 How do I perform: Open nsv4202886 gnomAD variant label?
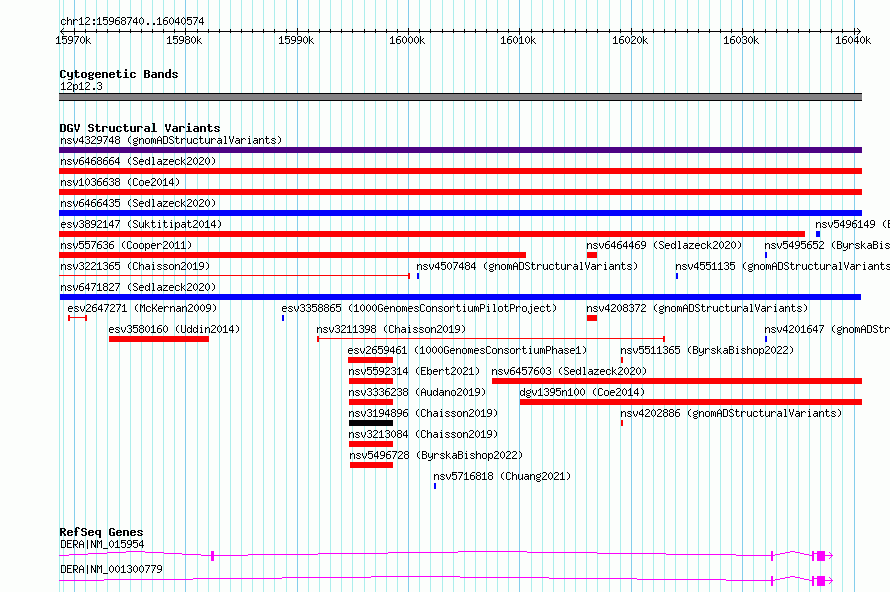pos(731,413)
